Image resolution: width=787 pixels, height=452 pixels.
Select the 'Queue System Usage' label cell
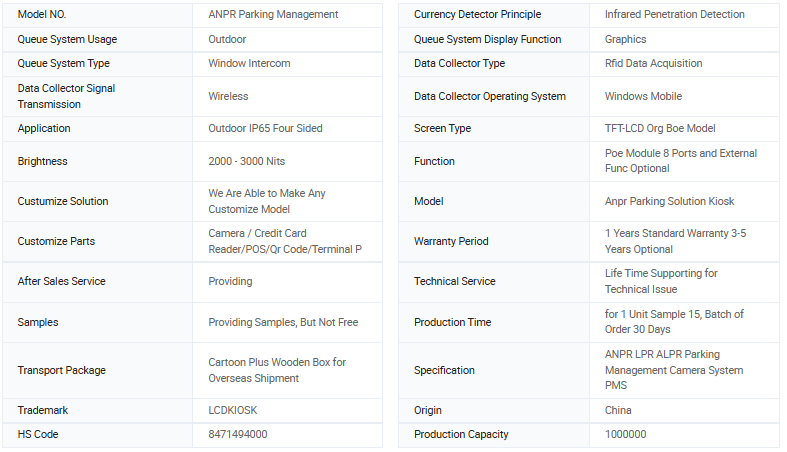(97, 39)
